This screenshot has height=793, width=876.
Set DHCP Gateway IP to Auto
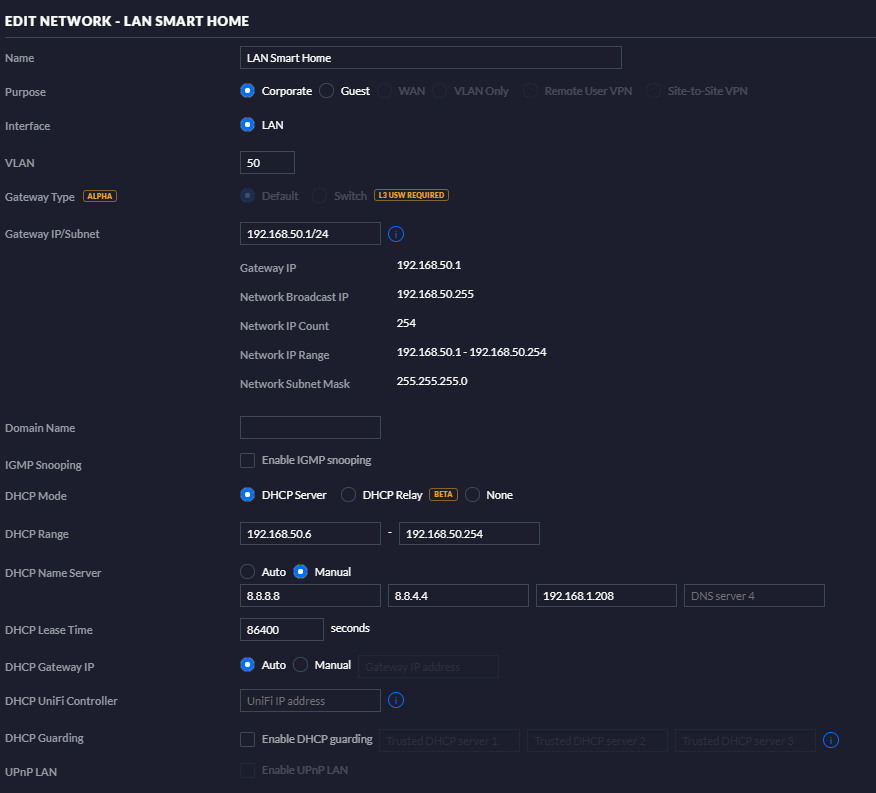[247, 664]
